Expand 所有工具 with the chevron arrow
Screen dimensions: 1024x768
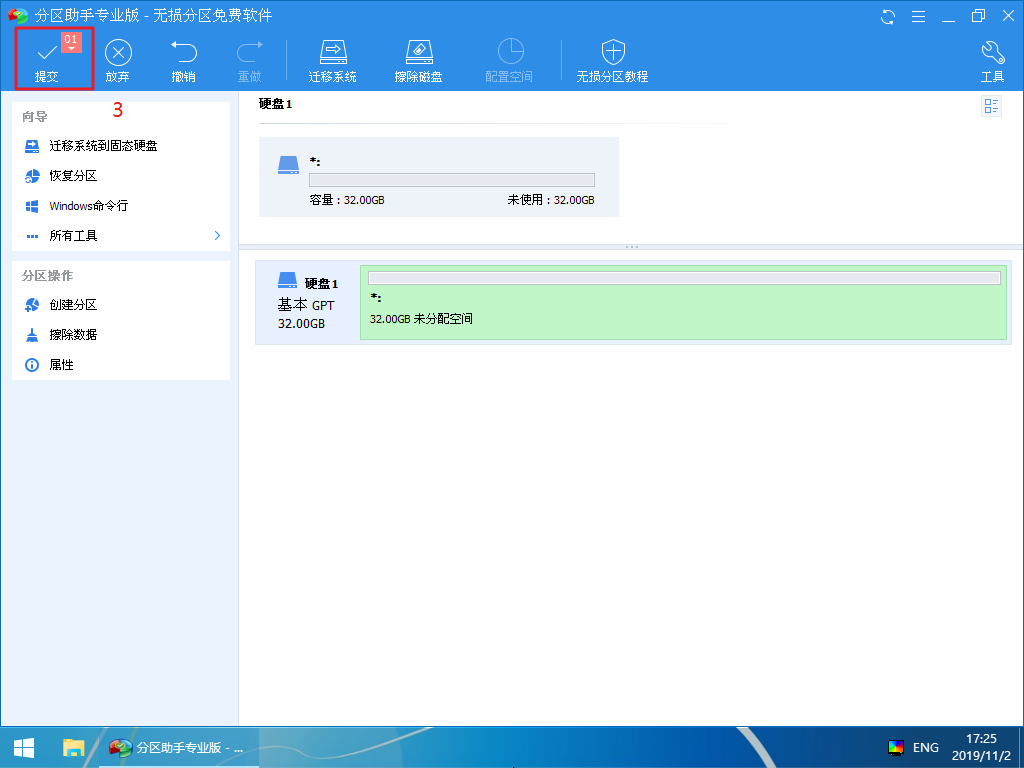(217, 236)
